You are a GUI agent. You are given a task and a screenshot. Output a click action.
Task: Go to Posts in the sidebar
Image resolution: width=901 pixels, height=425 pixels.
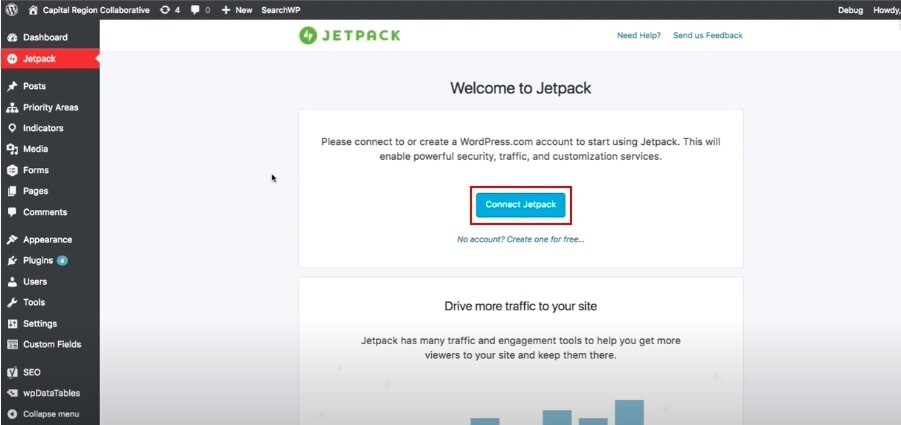coord(34,86)
